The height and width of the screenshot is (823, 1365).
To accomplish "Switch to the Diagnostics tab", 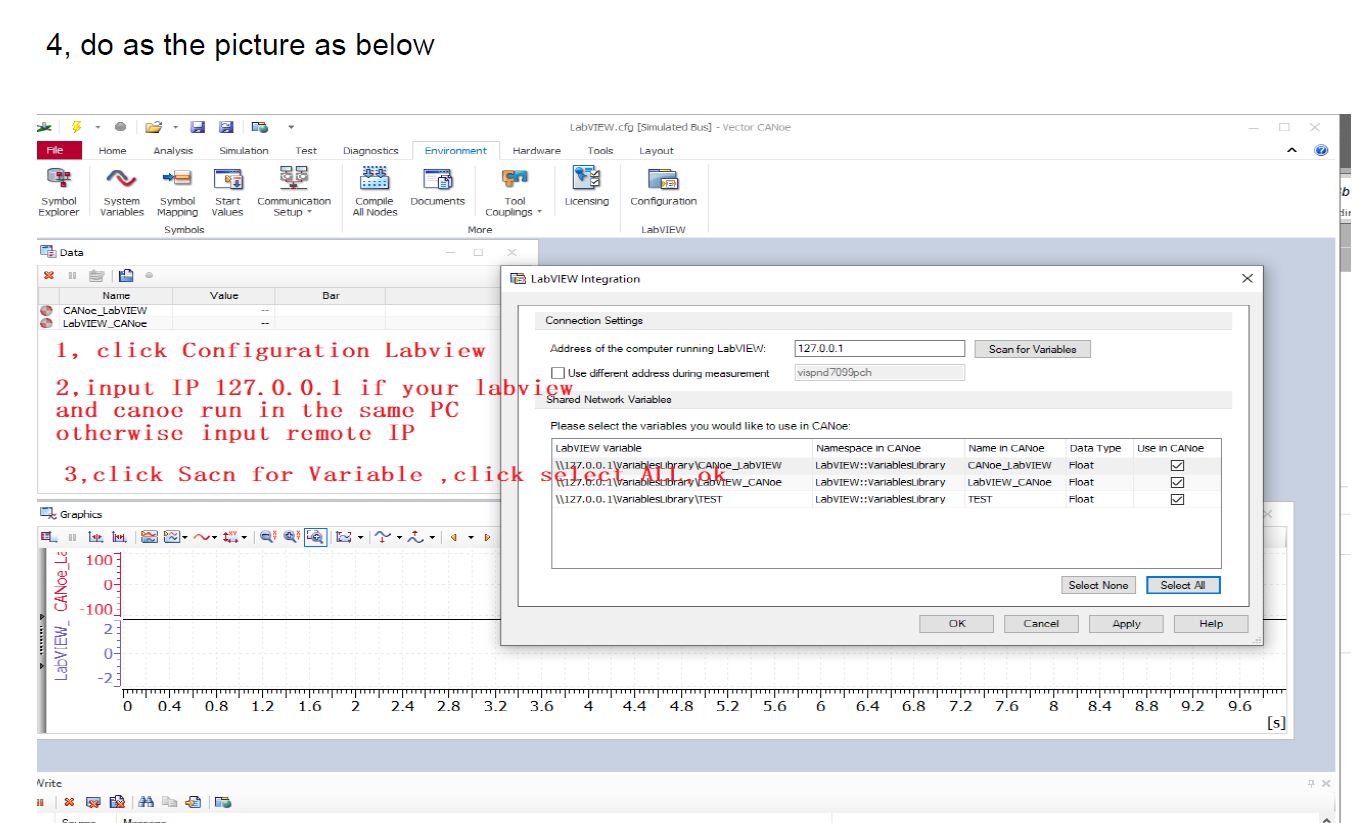I will (371, 150).
